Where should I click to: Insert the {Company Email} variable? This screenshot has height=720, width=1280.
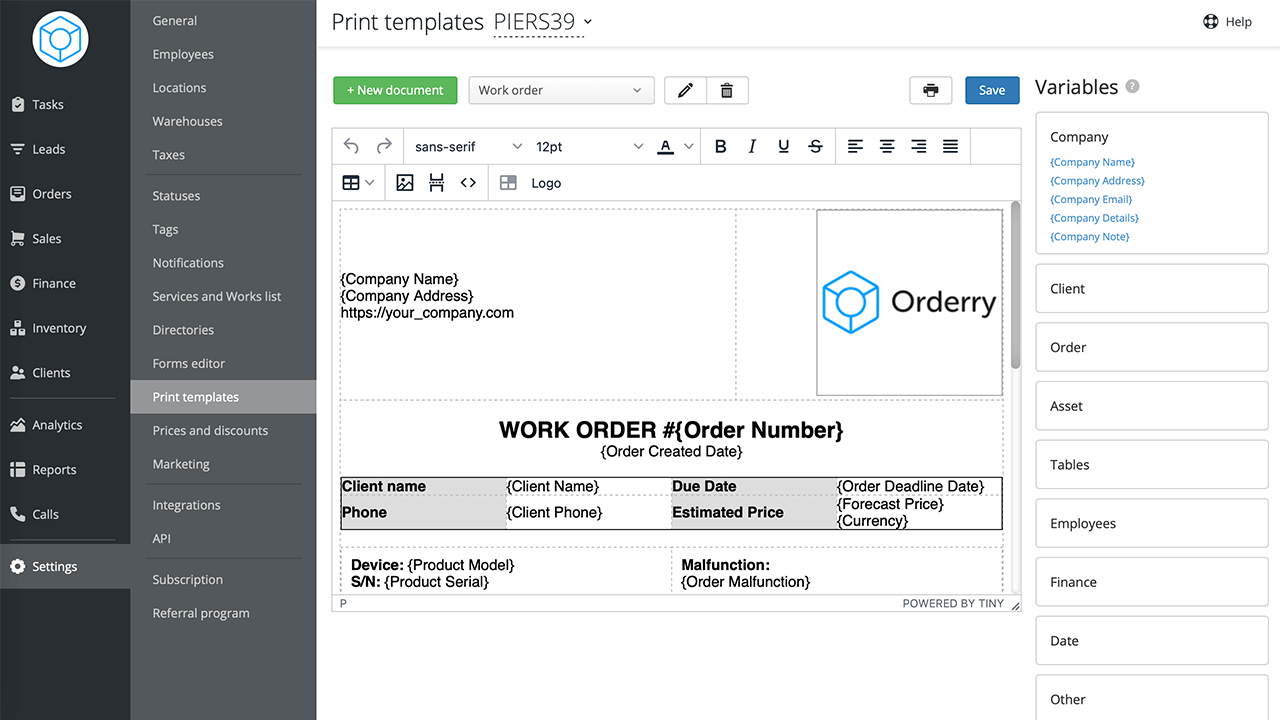(1091, 199)
